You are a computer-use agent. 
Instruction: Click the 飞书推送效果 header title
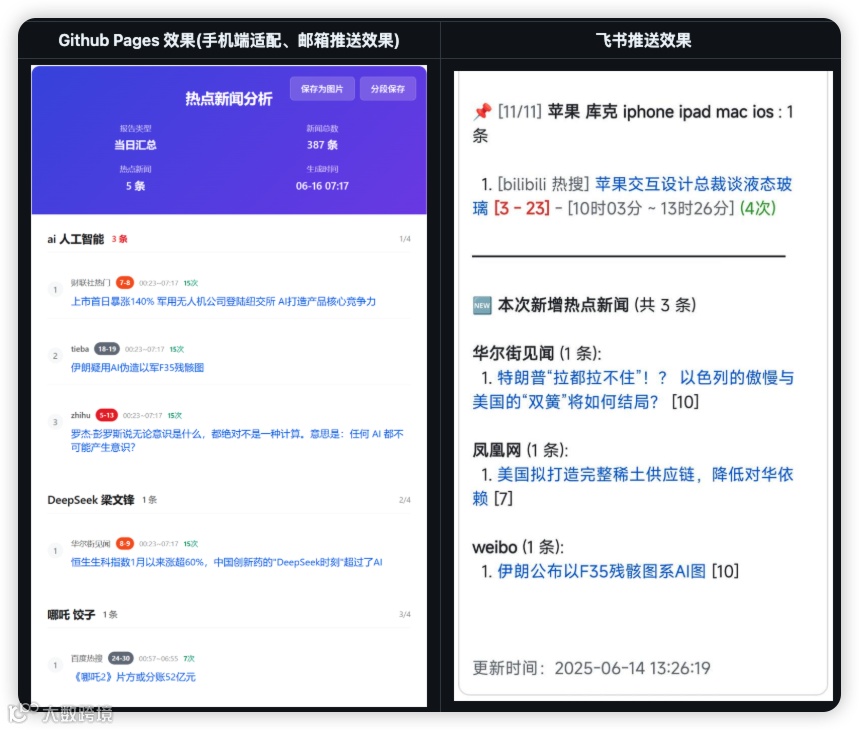[x=643, y=40]
